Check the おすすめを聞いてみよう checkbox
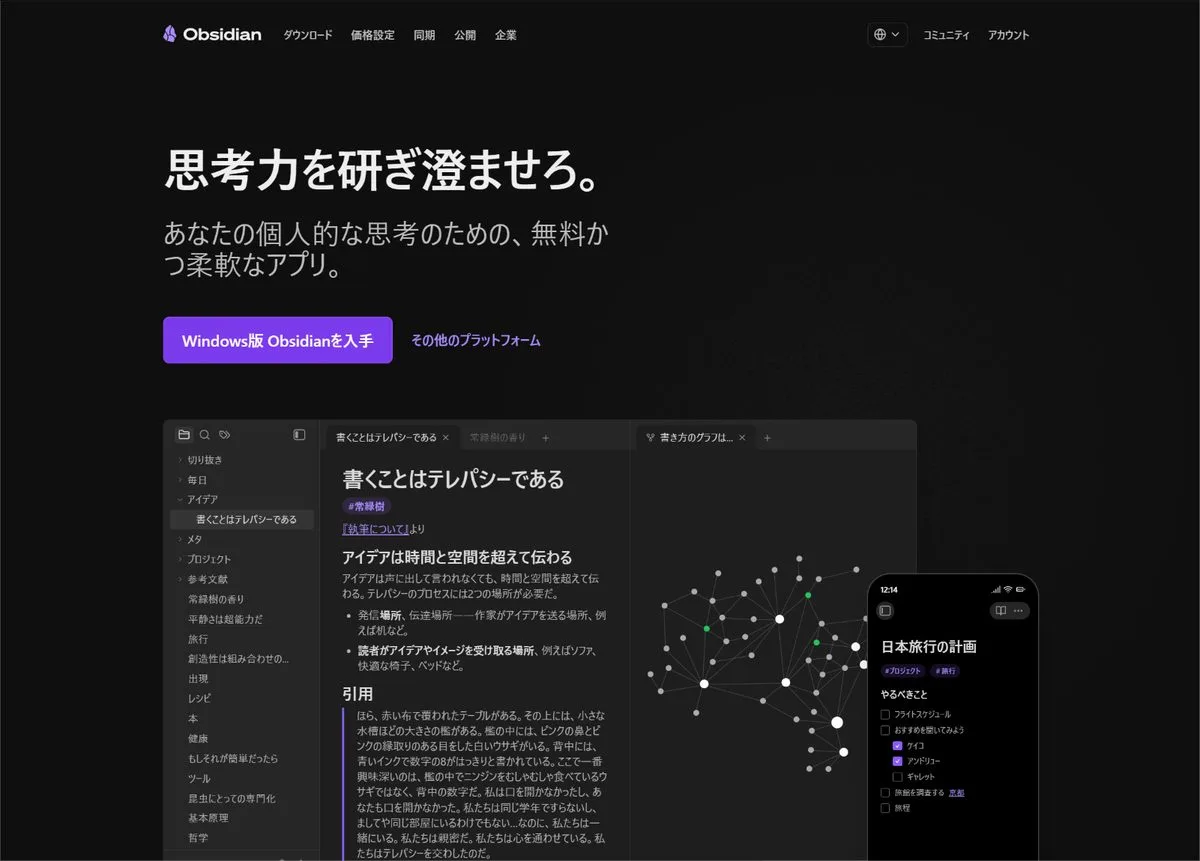 [885, 730]
